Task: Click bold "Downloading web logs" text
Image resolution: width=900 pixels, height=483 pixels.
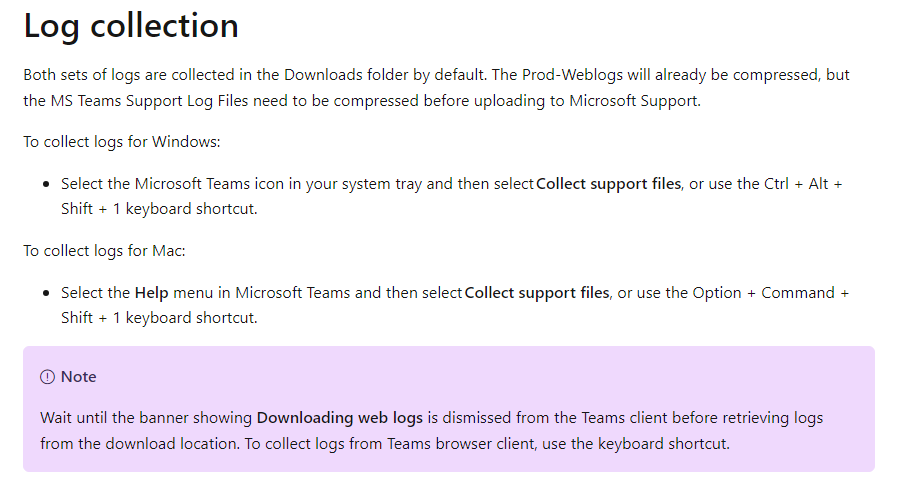Action: coord(340,418)
